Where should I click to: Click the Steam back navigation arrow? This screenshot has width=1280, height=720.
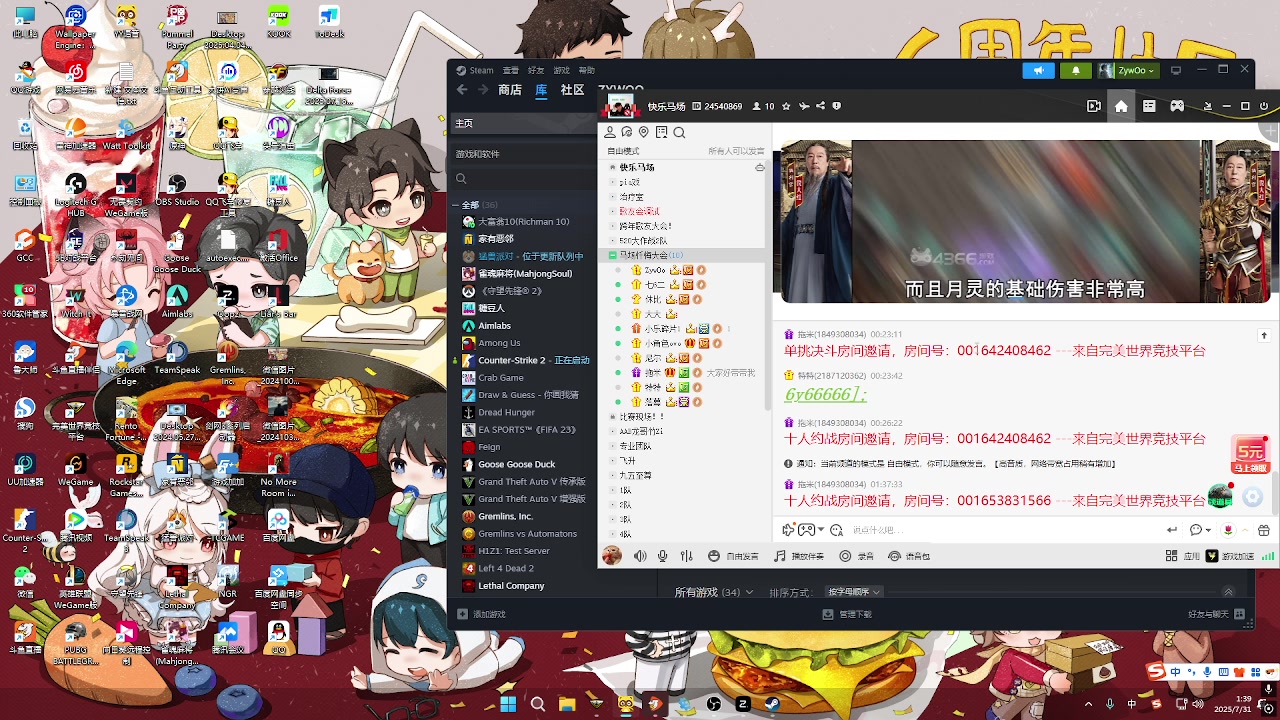462,90
